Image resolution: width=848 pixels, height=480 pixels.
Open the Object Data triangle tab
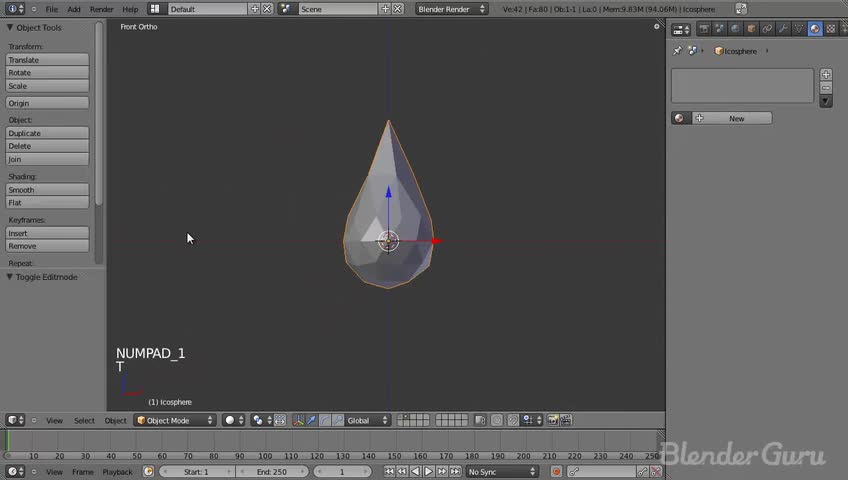click(x=799, y=29)
